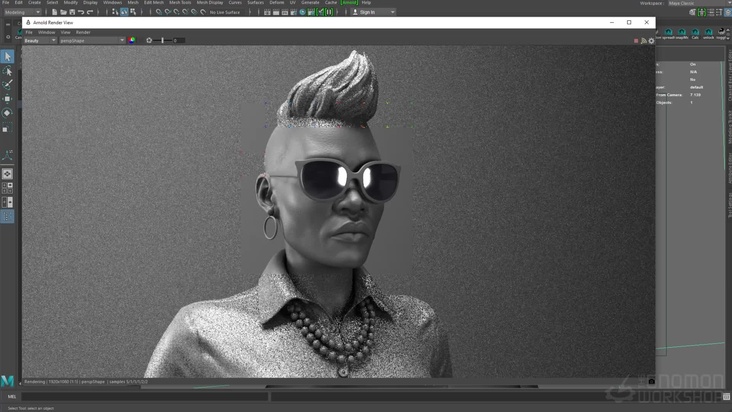The height and width of the screenshot is (412, 732).
Task: Toggle Snap to points magnet icon
Action: pyautogui.click(x=176, y=12)
